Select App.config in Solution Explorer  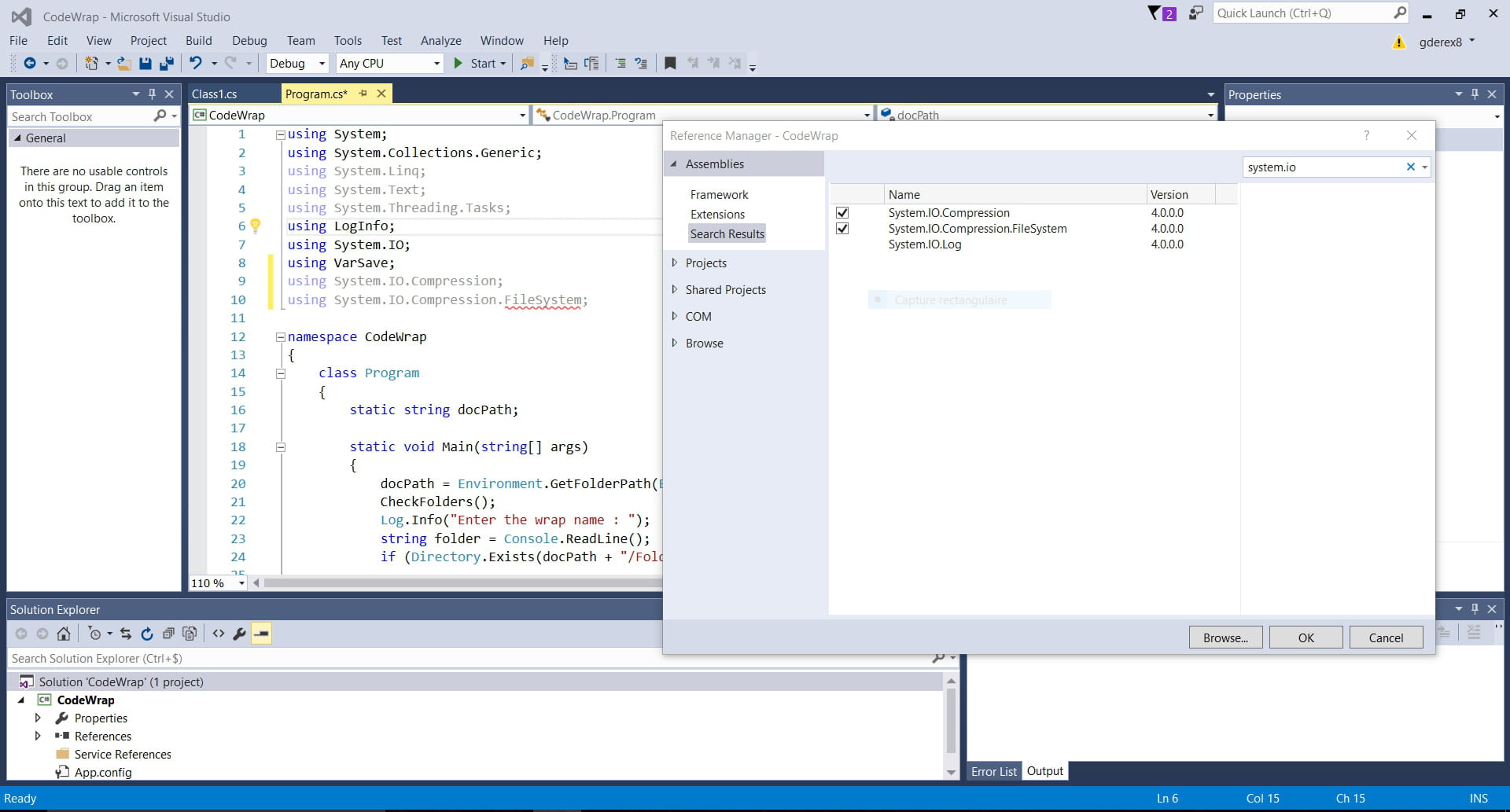coord(102,773)
